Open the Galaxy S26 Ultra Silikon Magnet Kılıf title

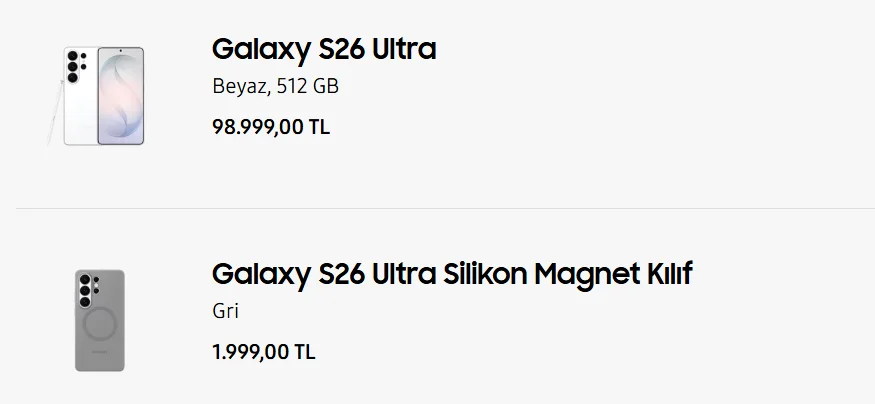(x=452, y=273)
